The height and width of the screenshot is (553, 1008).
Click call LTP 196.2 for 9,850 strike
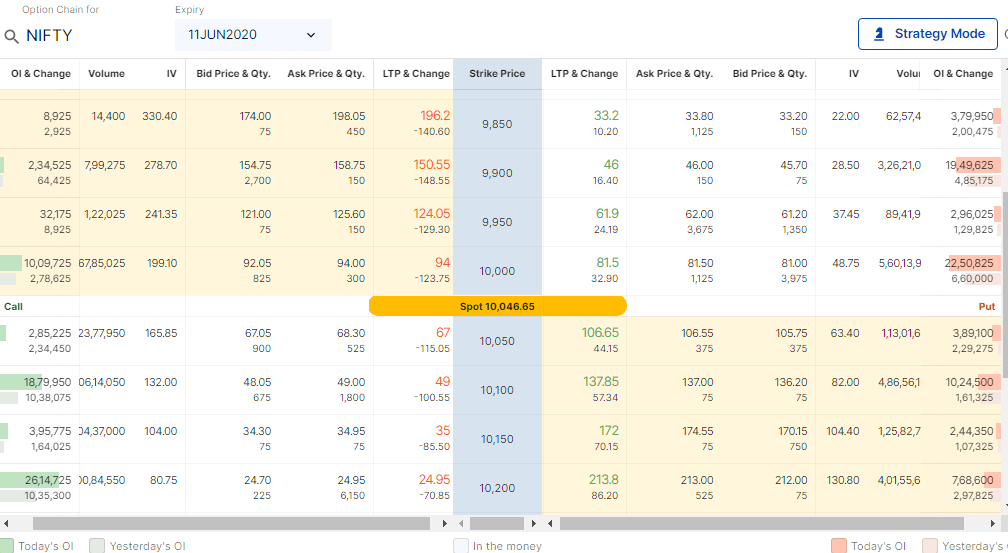(x=435, y=116)
